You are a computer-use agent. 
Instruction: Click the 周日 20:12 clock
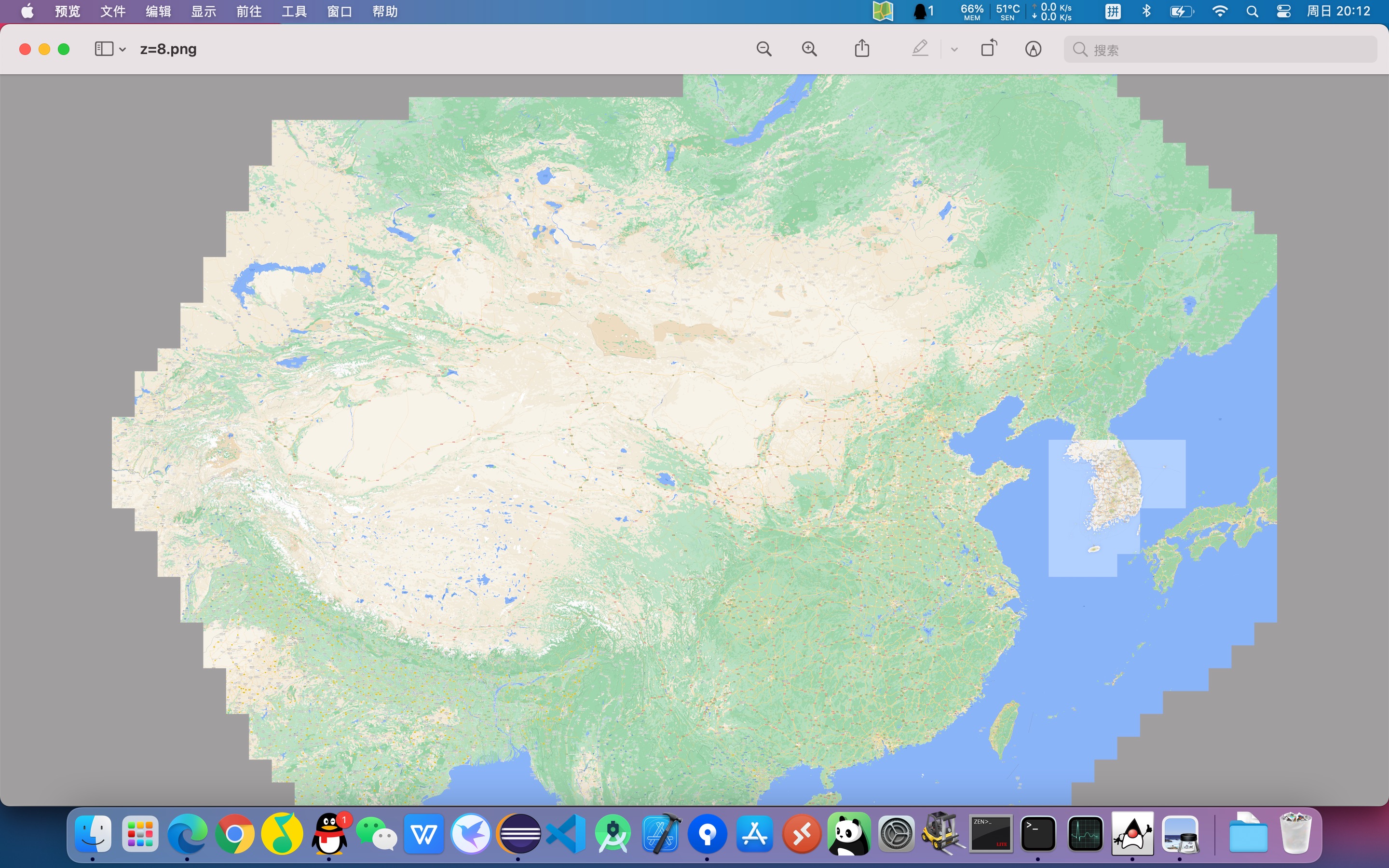click(1338, 11)
